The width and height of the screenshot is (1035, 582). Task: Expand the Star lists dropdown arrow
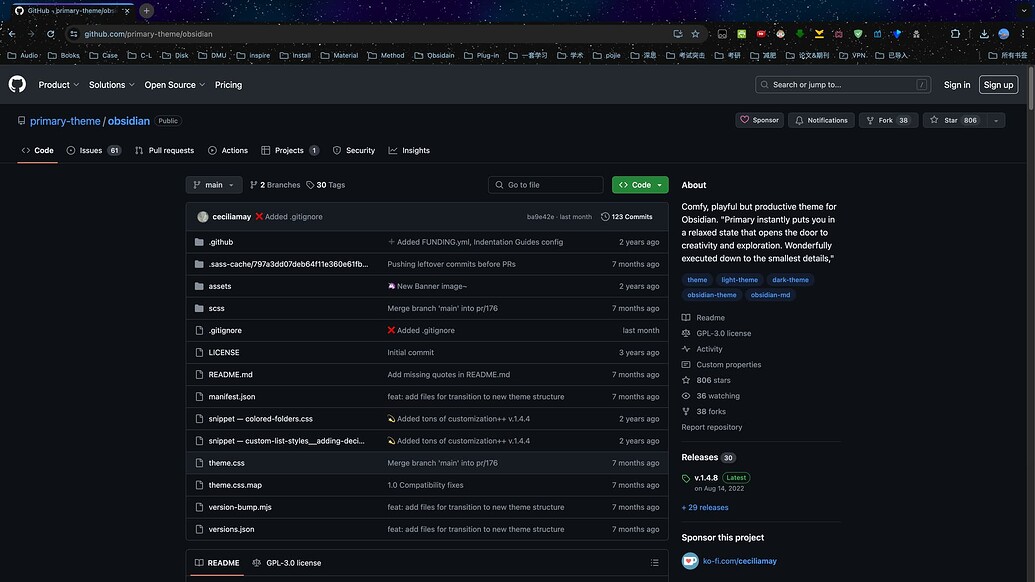pos(995,120)
